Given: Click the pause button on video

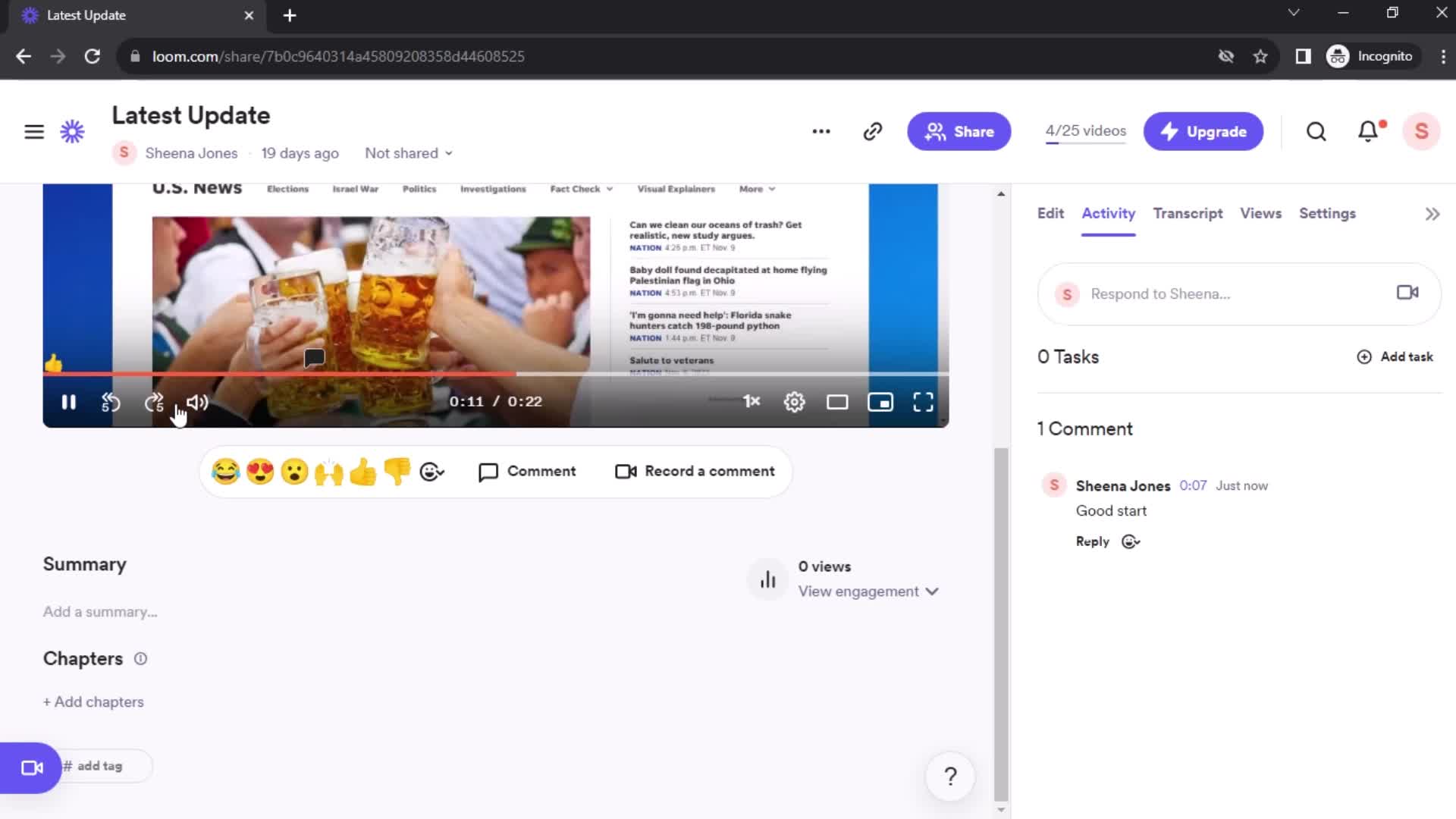Looking at the screenshot, I should pyautogui.click(x=68, y=401).
